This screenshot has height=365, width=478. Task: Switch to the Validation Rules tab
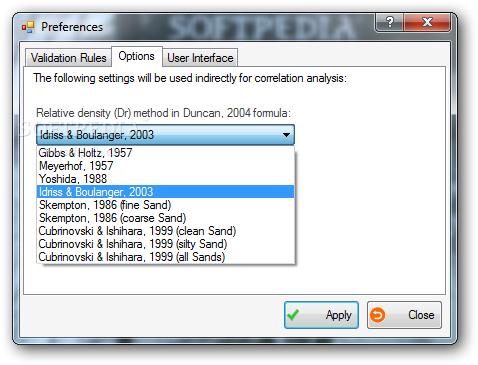click(68, 58)
